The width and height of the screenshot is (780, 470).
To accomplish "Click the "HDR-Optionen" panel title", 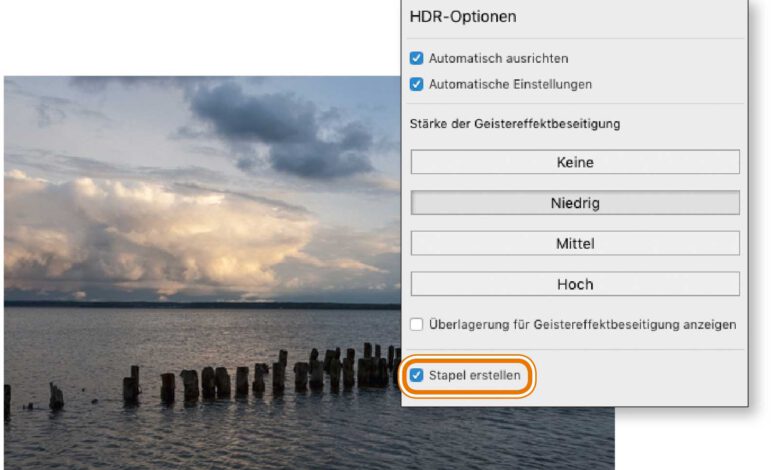I will coord(463,17).
